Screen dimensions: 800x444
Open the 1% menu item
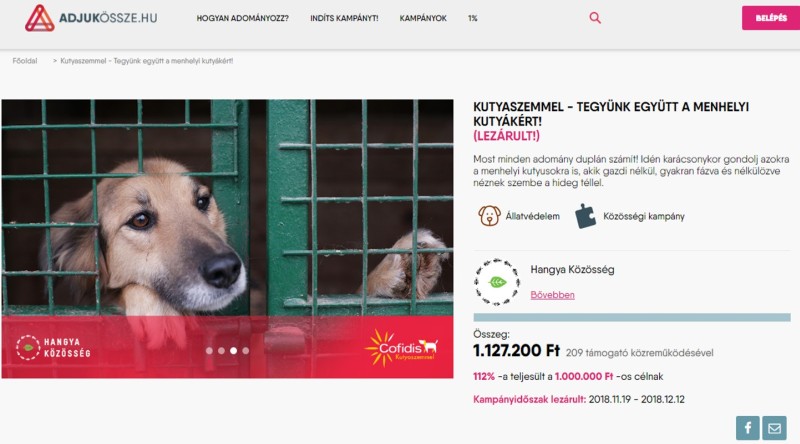472,18
